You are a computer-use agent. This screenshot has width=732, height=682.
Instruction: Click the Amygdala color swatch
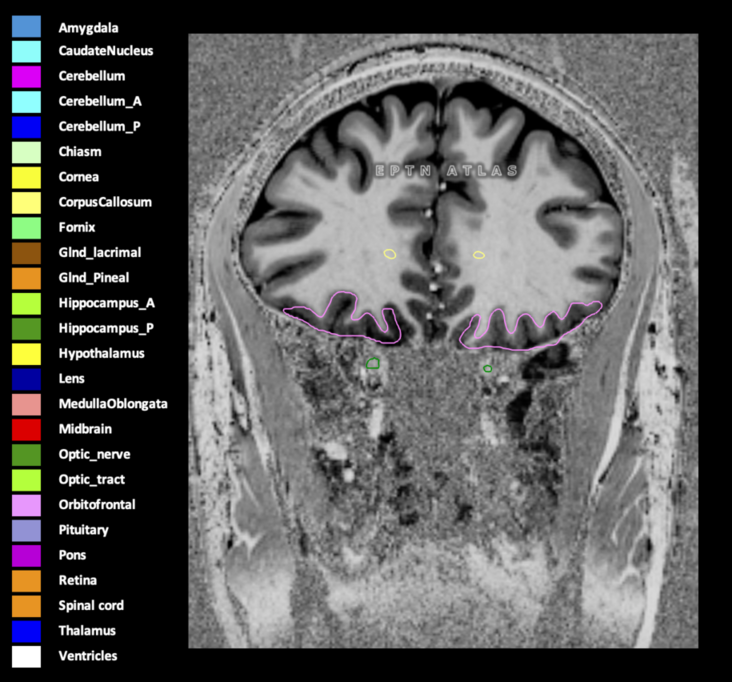[26, 26]
